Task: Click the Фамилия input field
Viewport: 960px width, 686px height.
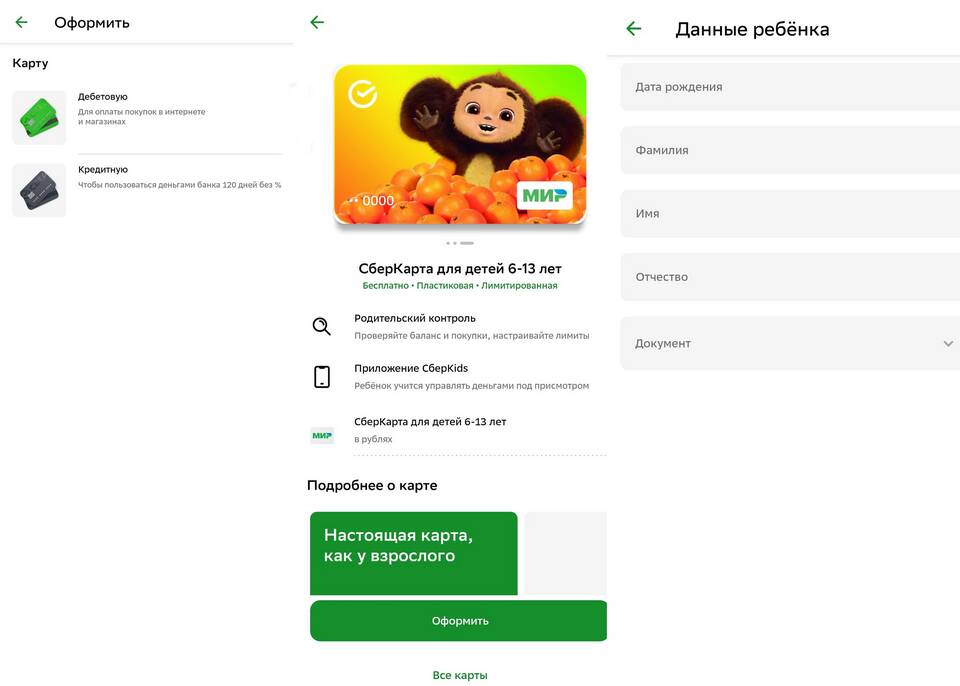Action: [790, 150]
